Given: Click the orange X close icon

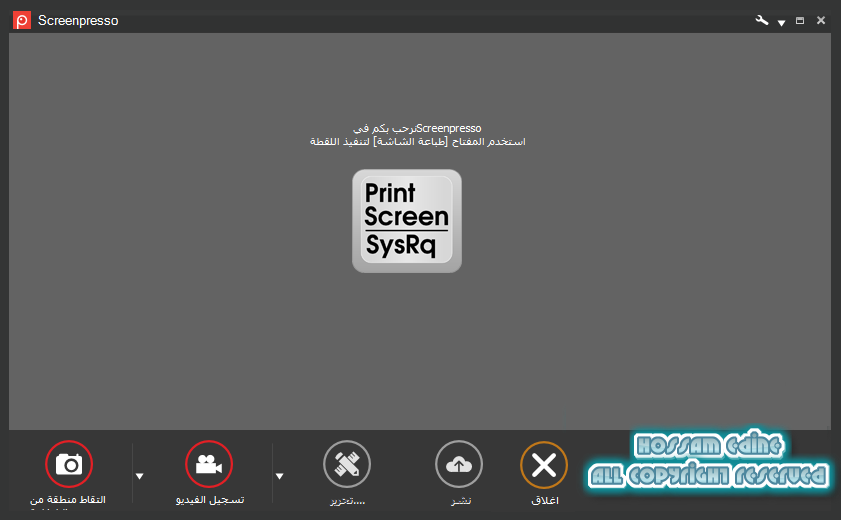Looking at the screenshot, I should tap(544, 465).
